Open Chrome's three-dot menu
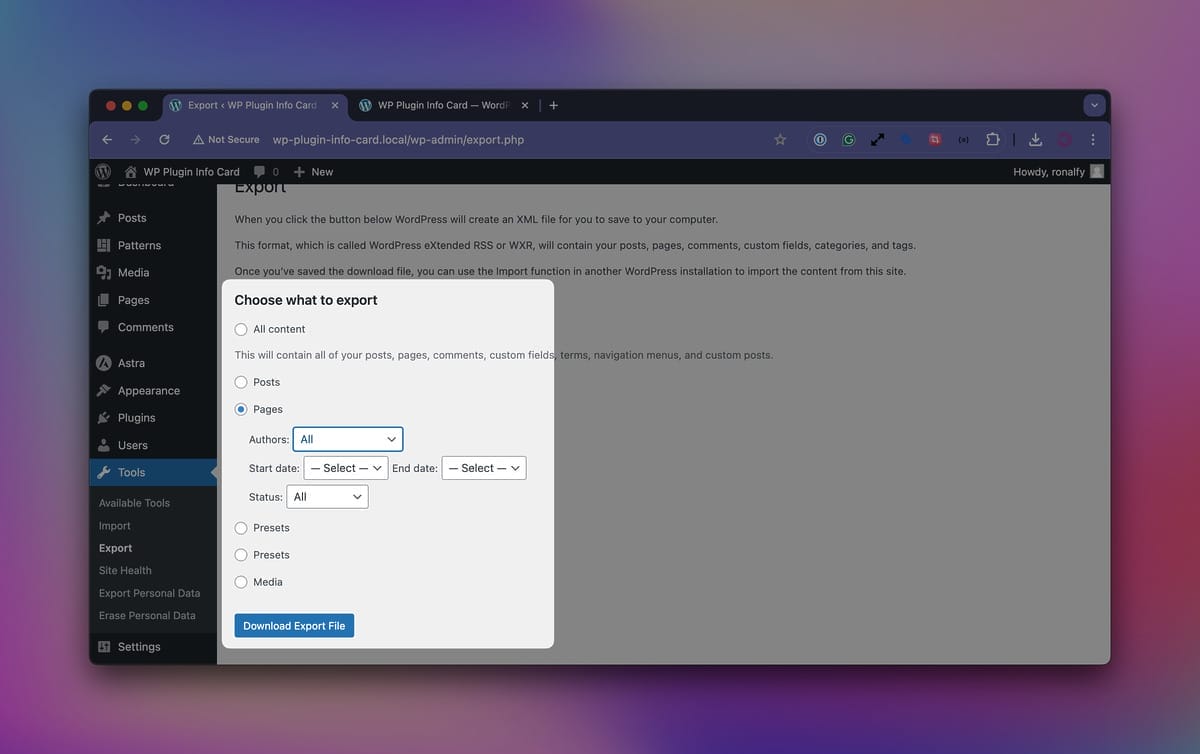Image resolution: width=1200 pixels, height=754 pixels. point(1093,140)
